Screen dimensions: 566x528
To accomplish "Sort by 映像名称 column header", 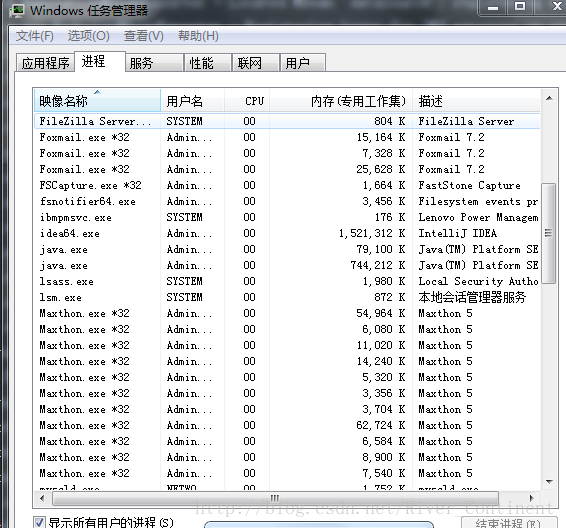I will point(97,101).
